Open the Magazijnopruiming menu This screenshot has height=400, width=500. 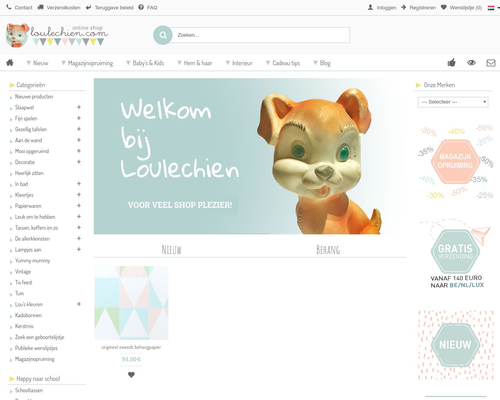pyautogui.click(x=87, y=63)
